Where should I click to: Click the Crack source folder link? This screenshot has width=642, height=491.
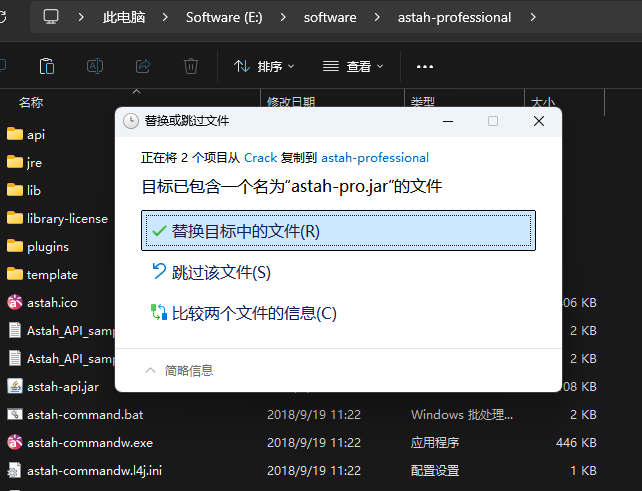coord(261,158)
